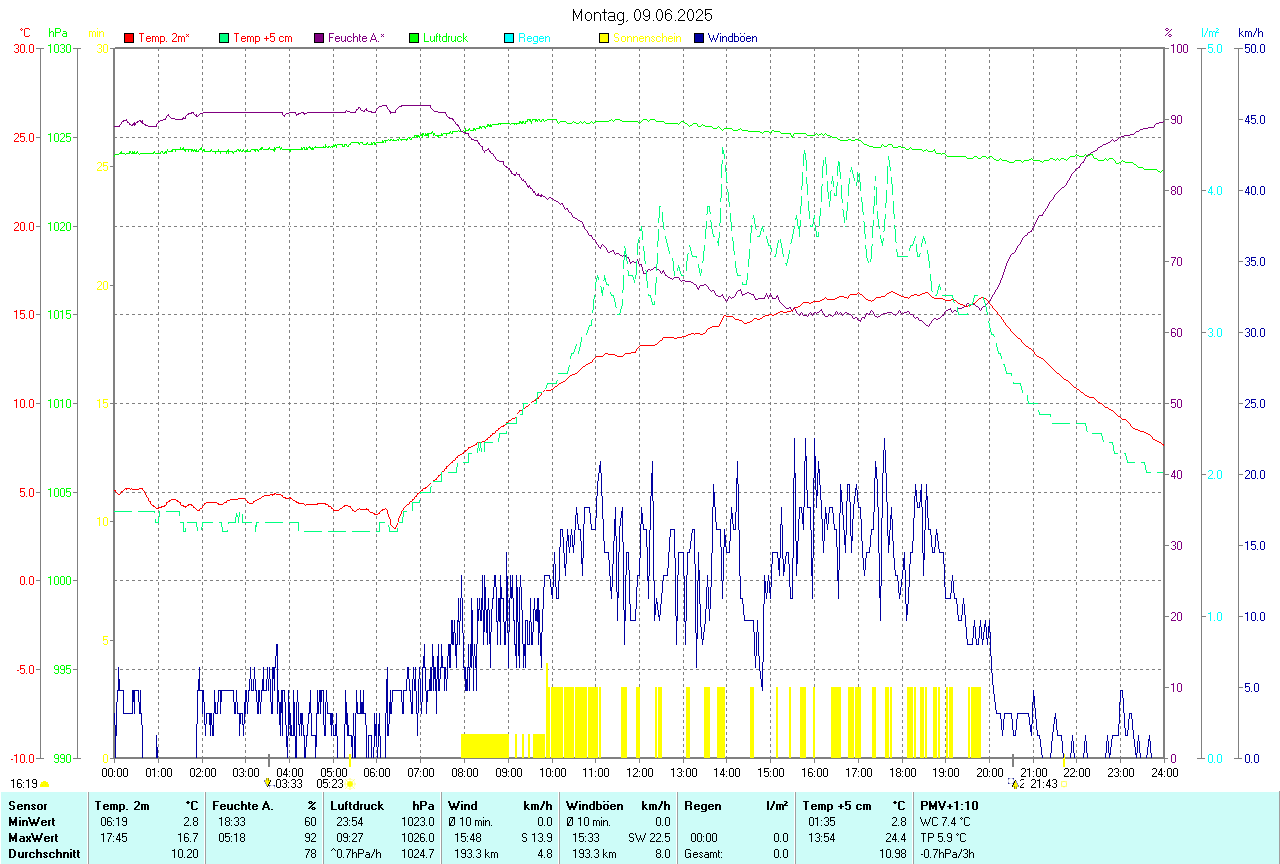The image size is (1280, 864).
Task: Click the red Temp. 2m legend square
Action: (x=129, y=38)
